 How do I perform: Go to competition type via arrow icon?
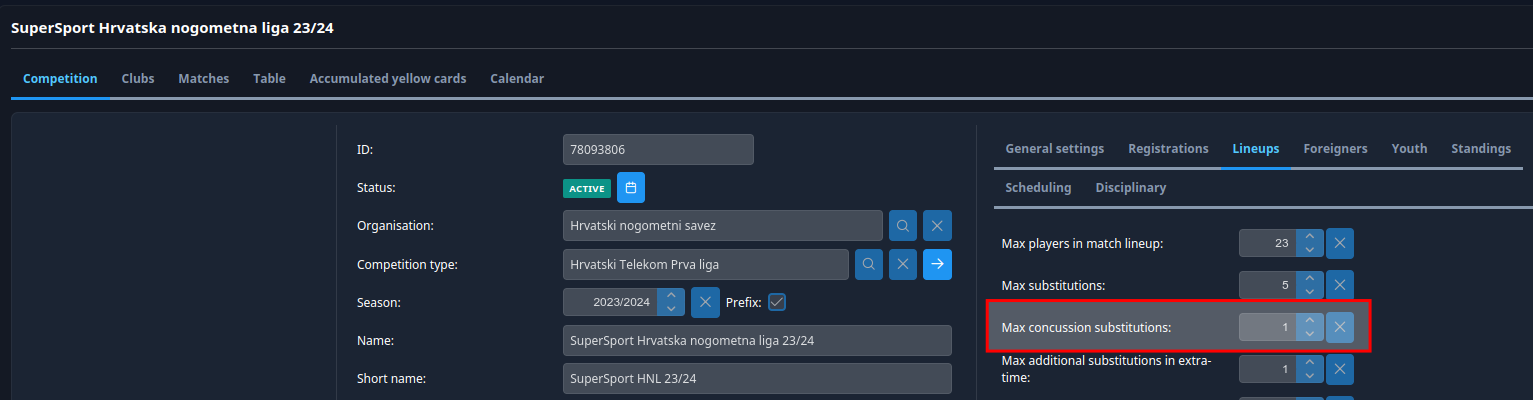pos(937,264)
